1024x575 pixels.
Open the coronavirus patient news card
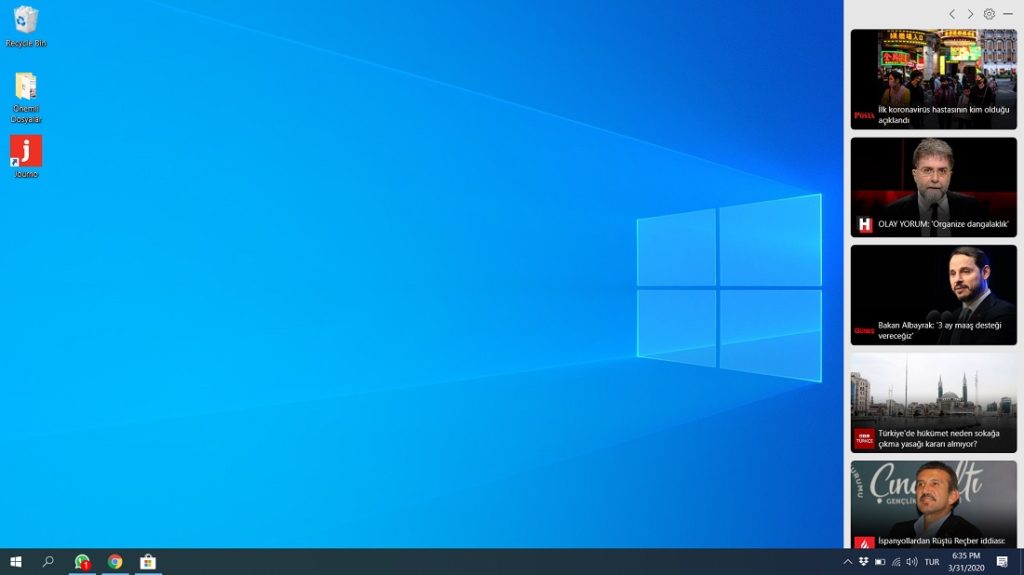point(933,79)
